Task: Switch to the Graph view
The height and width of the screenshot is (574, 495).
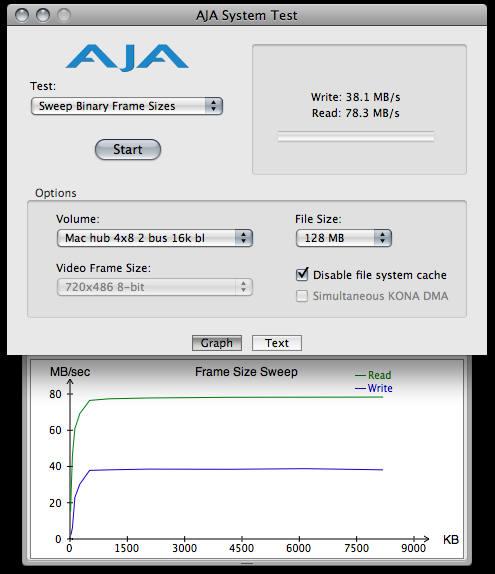Action: [217, 343]
